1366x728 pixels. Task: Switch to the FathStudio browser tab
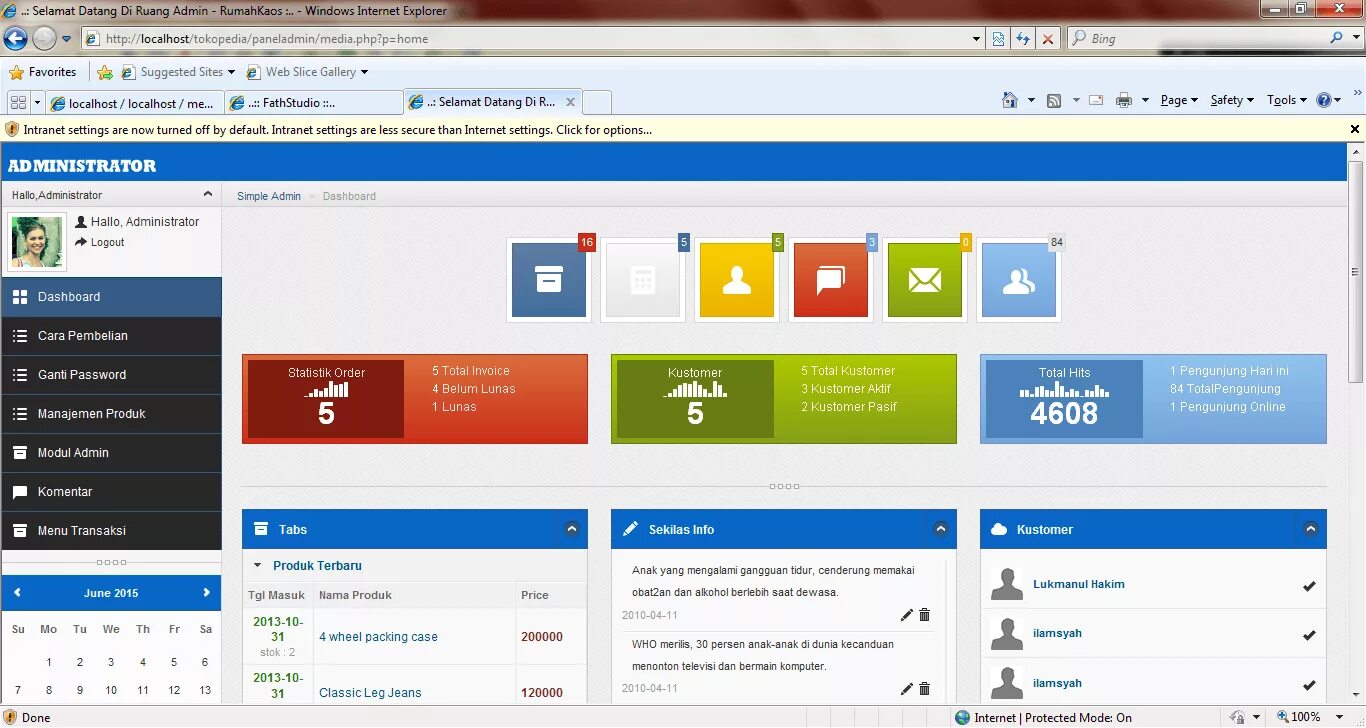pyautogui.click(x=314, y=103)
